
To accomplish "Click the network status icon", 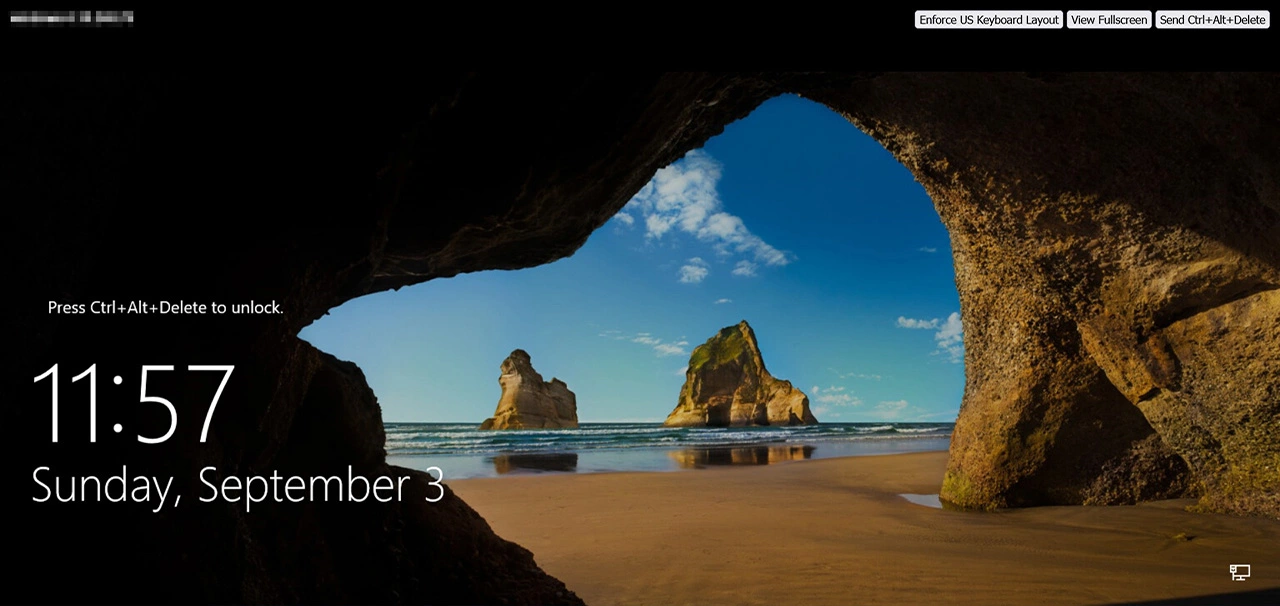I will tap(1239, 572).
